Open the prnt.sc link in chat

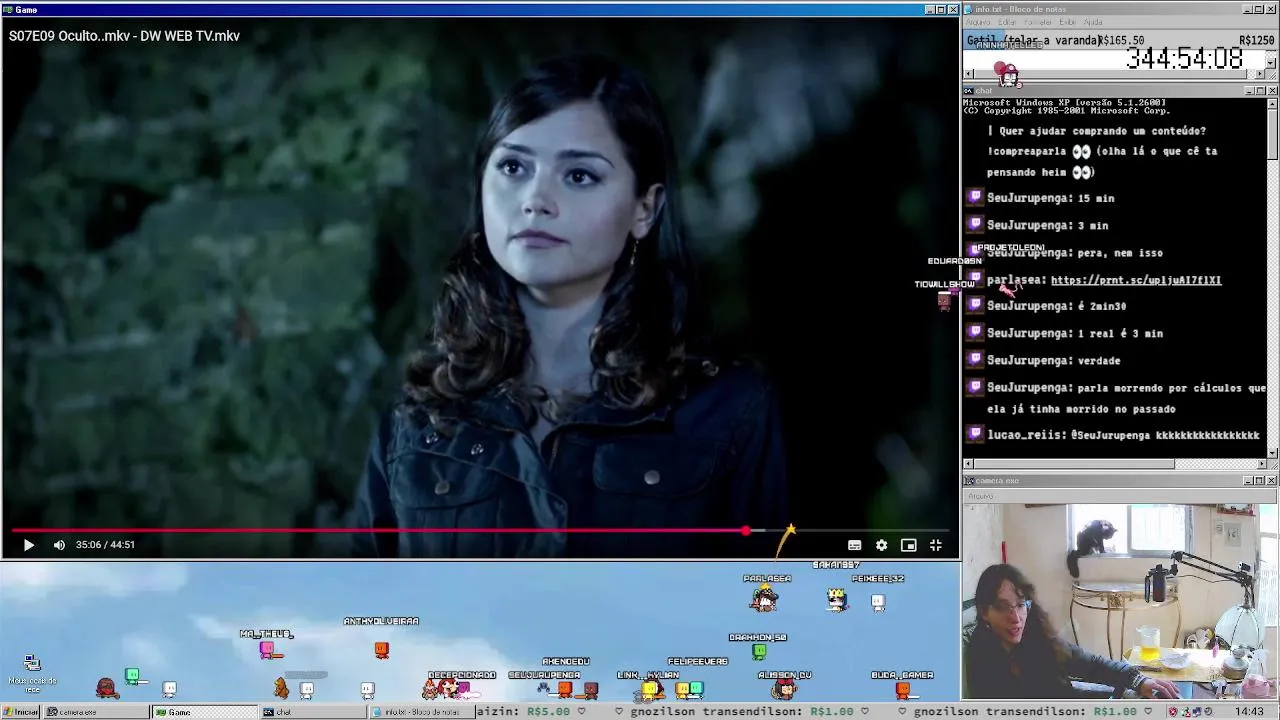pos(1136,280)
